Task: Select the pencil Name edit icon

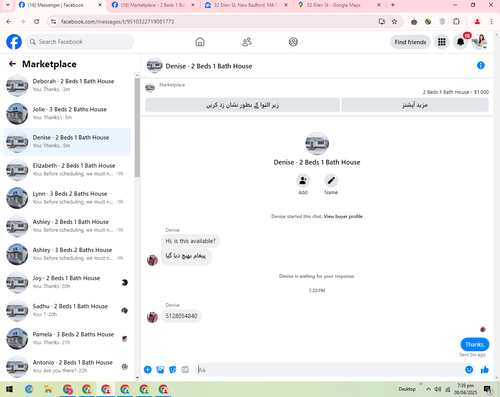Action: pos(331,180)
